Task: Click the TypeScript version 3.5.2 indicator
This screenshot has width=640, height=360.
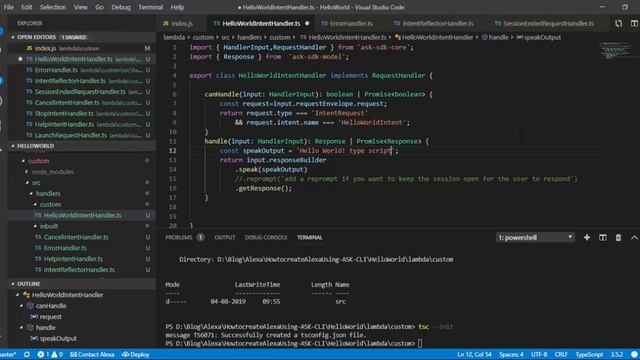Action: [617, 354]
